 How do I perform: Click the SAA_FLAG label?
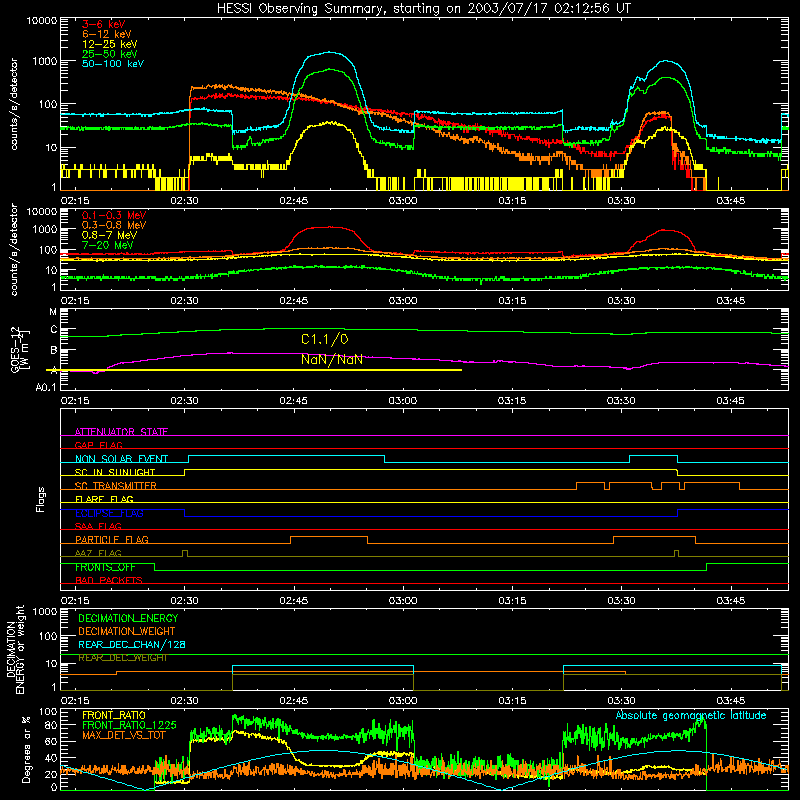98,526
